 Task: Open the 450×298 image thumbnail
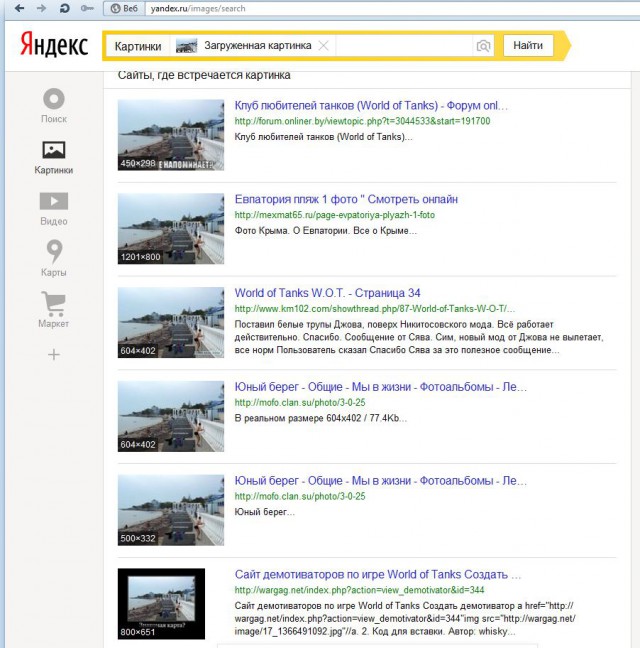171,135
